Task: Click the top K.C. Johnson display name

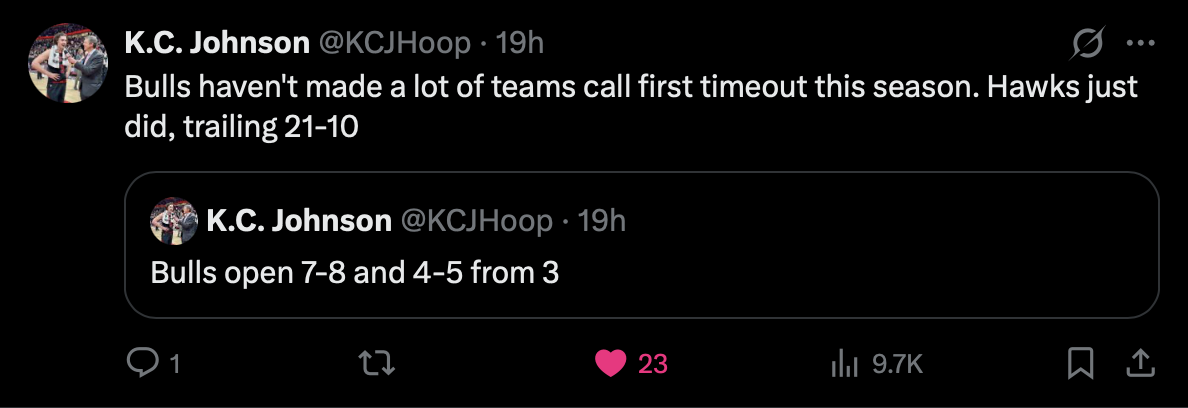Action: click(217, 43)
